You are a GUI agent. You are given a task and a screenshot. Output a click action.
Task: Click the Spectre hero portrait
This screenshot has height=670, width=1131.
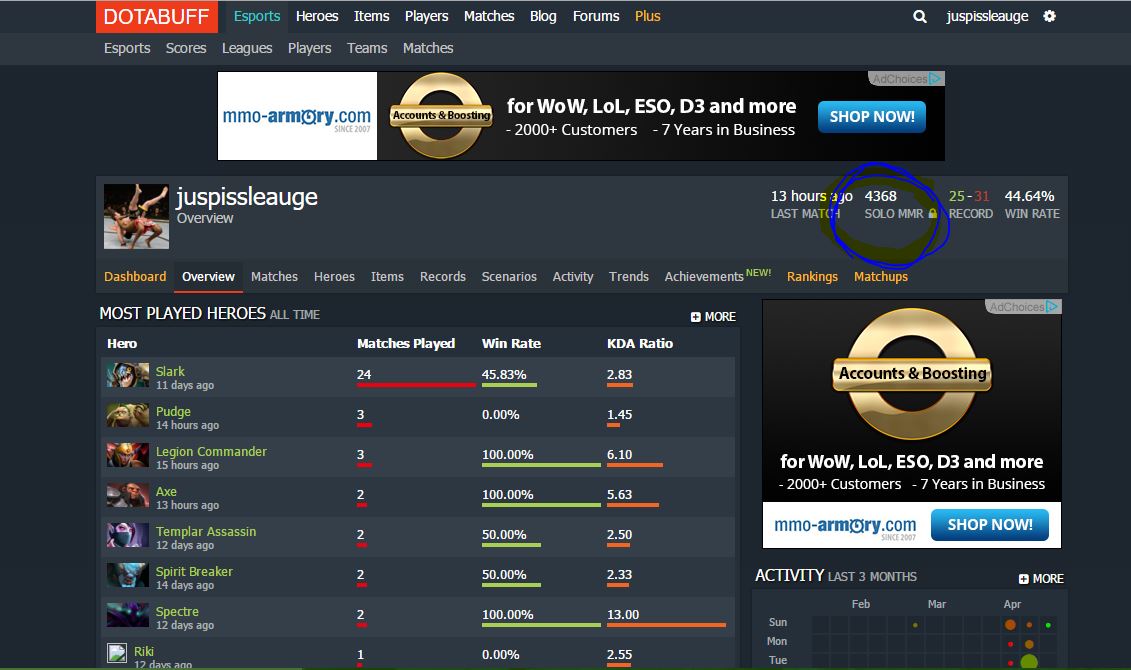click(128, 615)
